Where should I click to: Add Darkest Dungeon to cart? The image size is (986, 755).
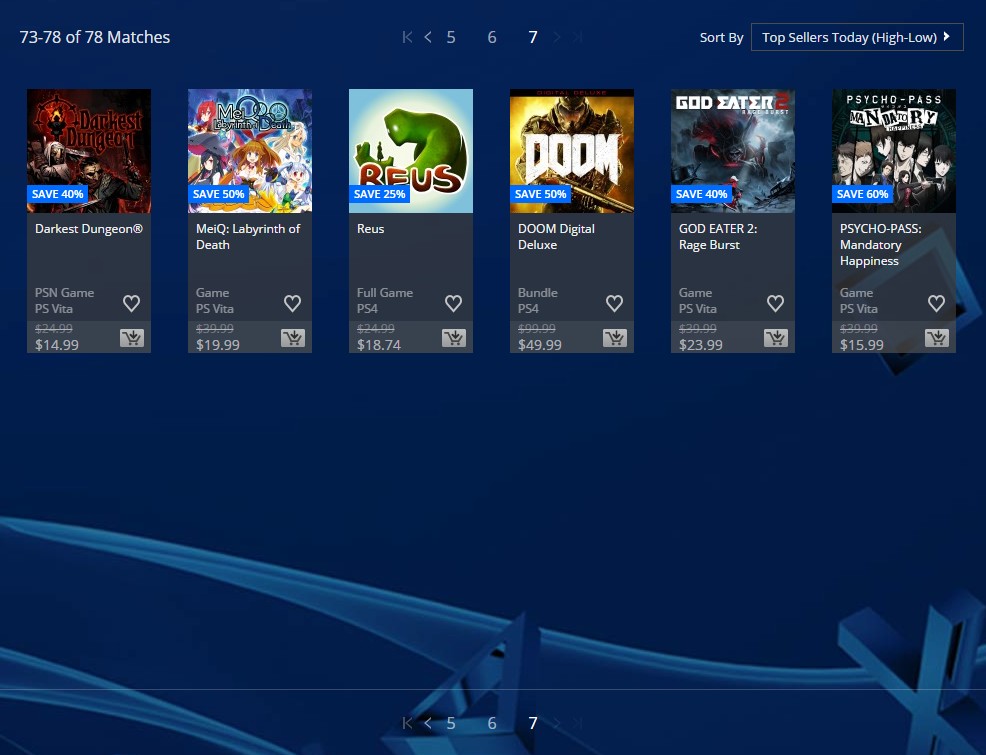pyautogui.click(x=131, y=338)
